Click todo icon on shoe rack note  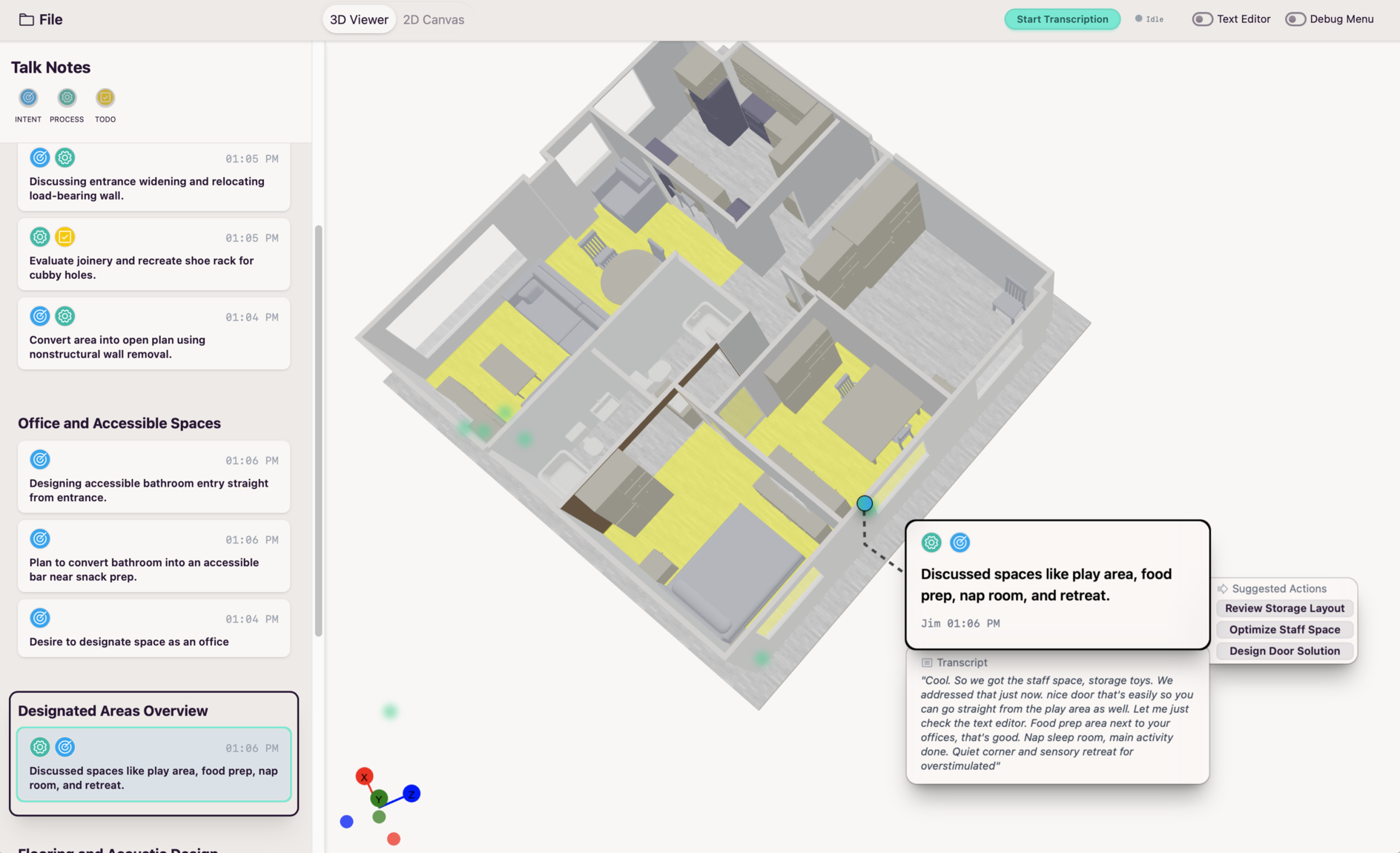65,237
